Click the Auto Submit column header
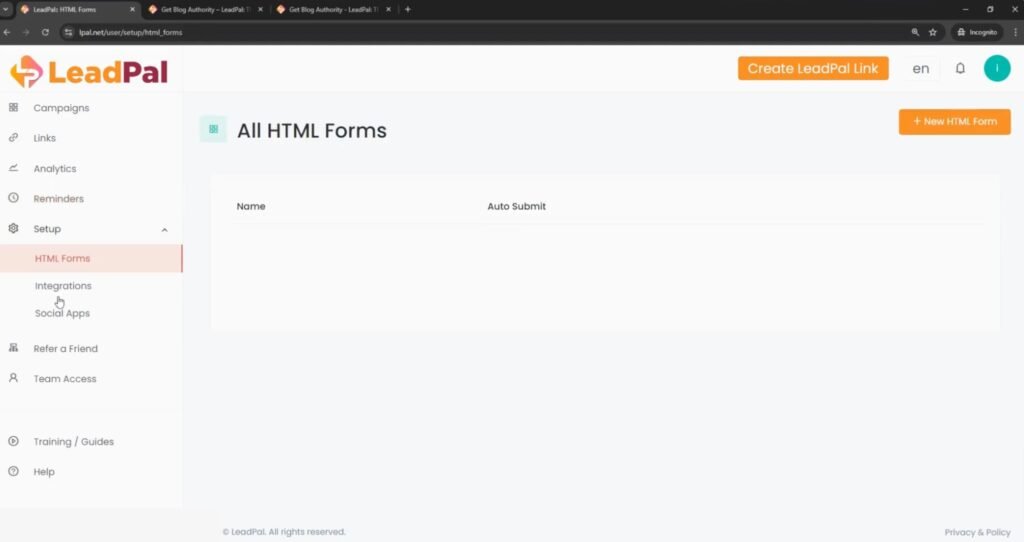This screenshot has width=1024, height=542. click(x=517, y=206)
